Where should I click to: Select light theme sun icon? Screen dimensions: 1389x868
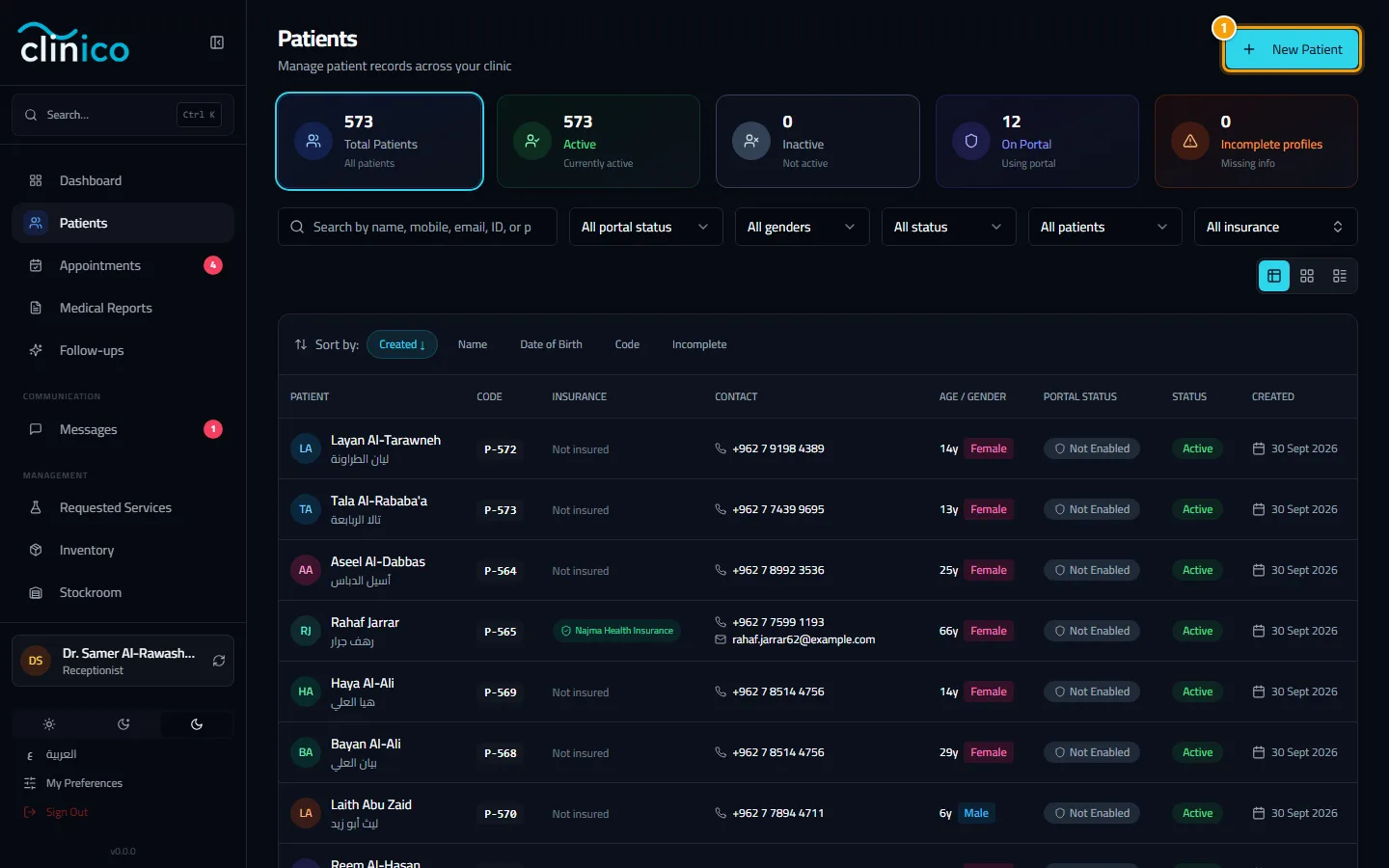tap(49, 724)
